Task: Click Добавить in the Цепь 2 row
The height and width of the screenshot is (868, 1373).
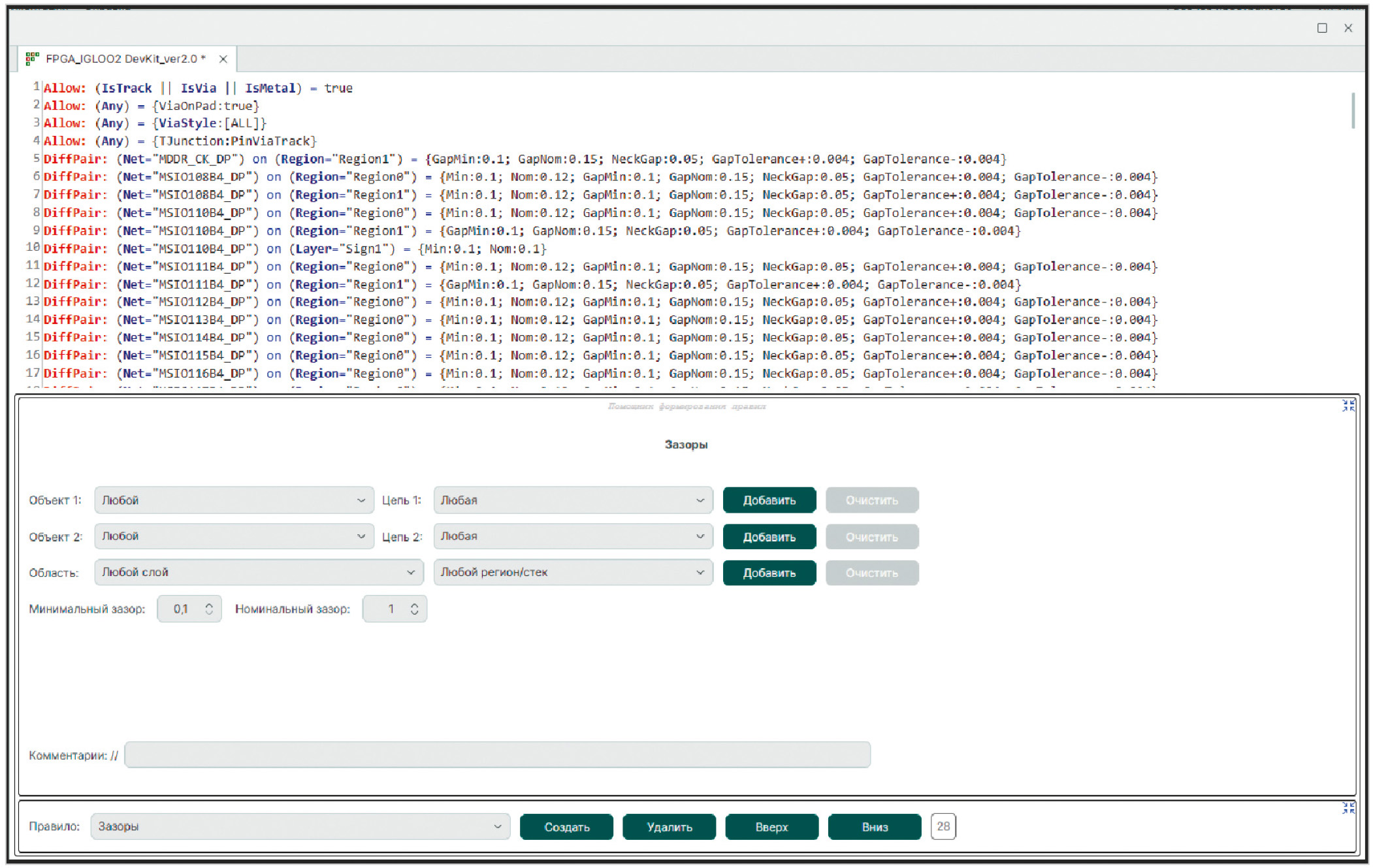Action: [x=769, y=537]
